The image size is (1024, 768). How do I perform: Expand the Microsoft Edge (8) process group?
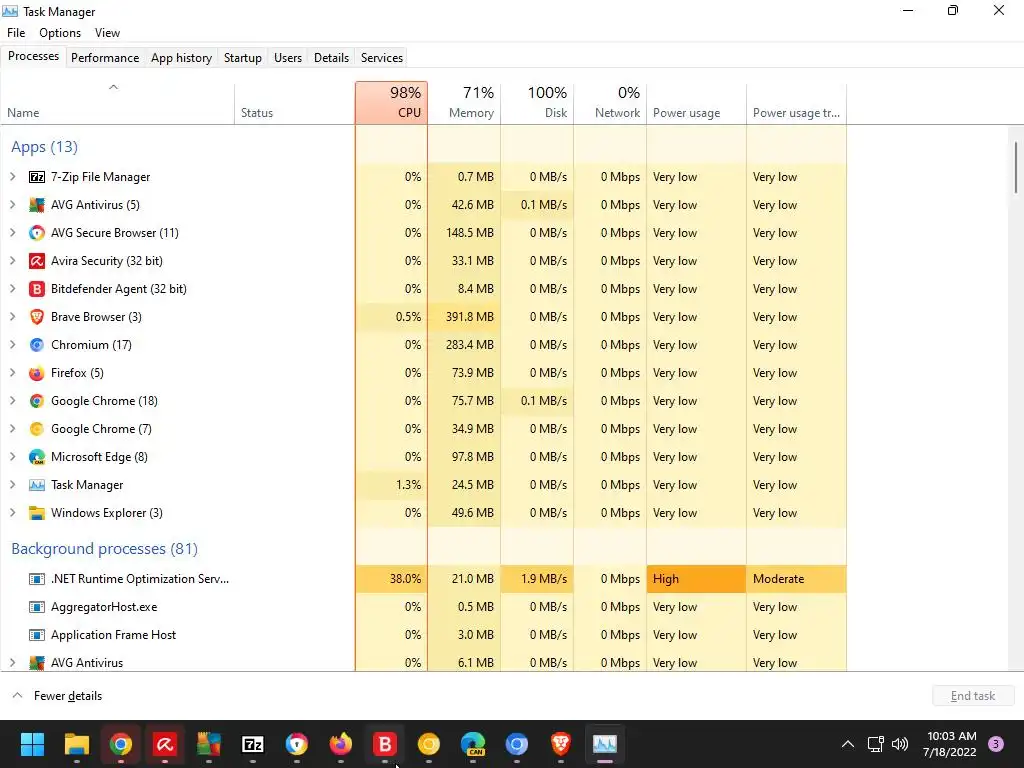pyautogui.click(x=12, y=457)
